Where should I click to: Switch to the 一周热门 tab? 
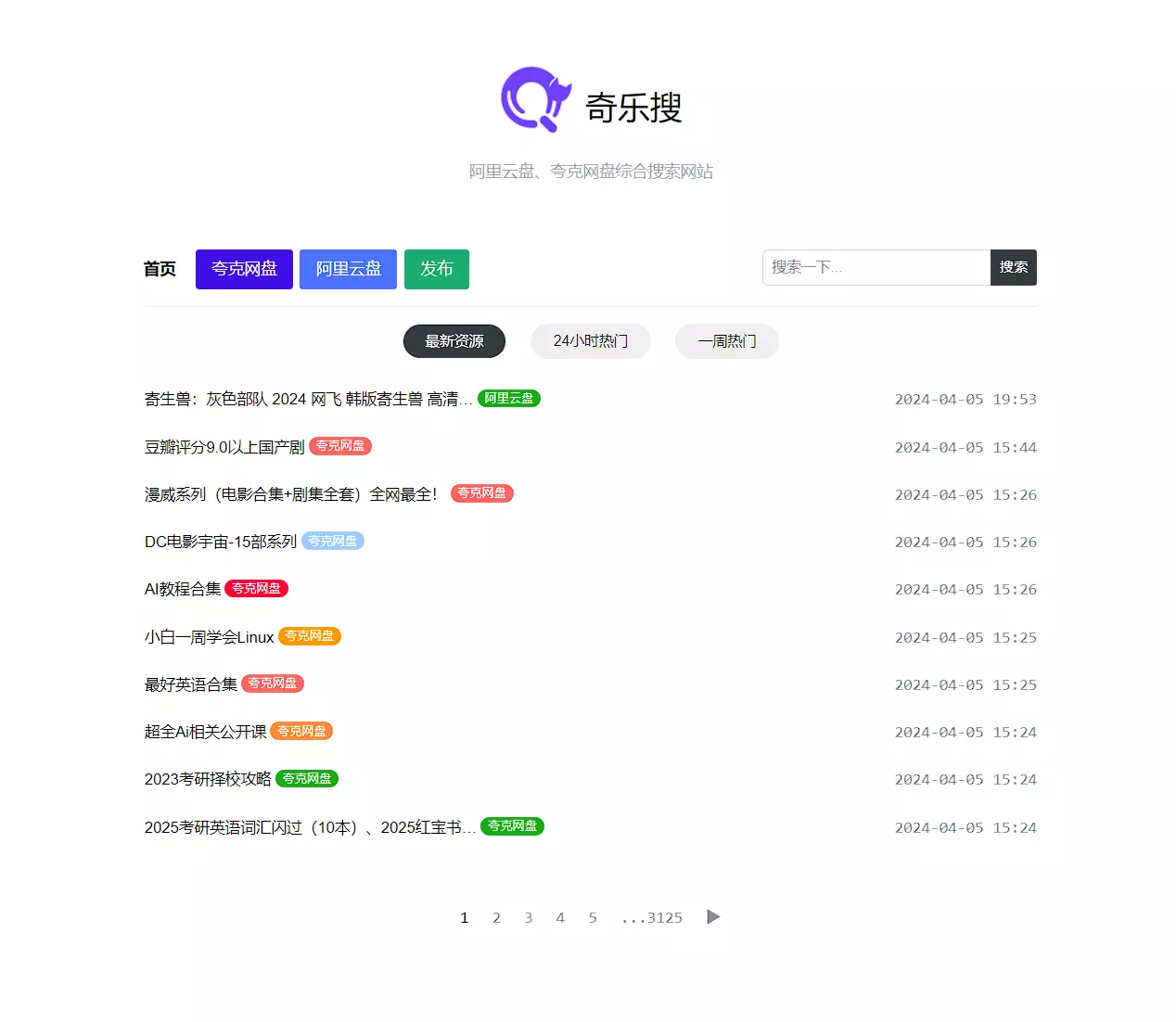726,341
